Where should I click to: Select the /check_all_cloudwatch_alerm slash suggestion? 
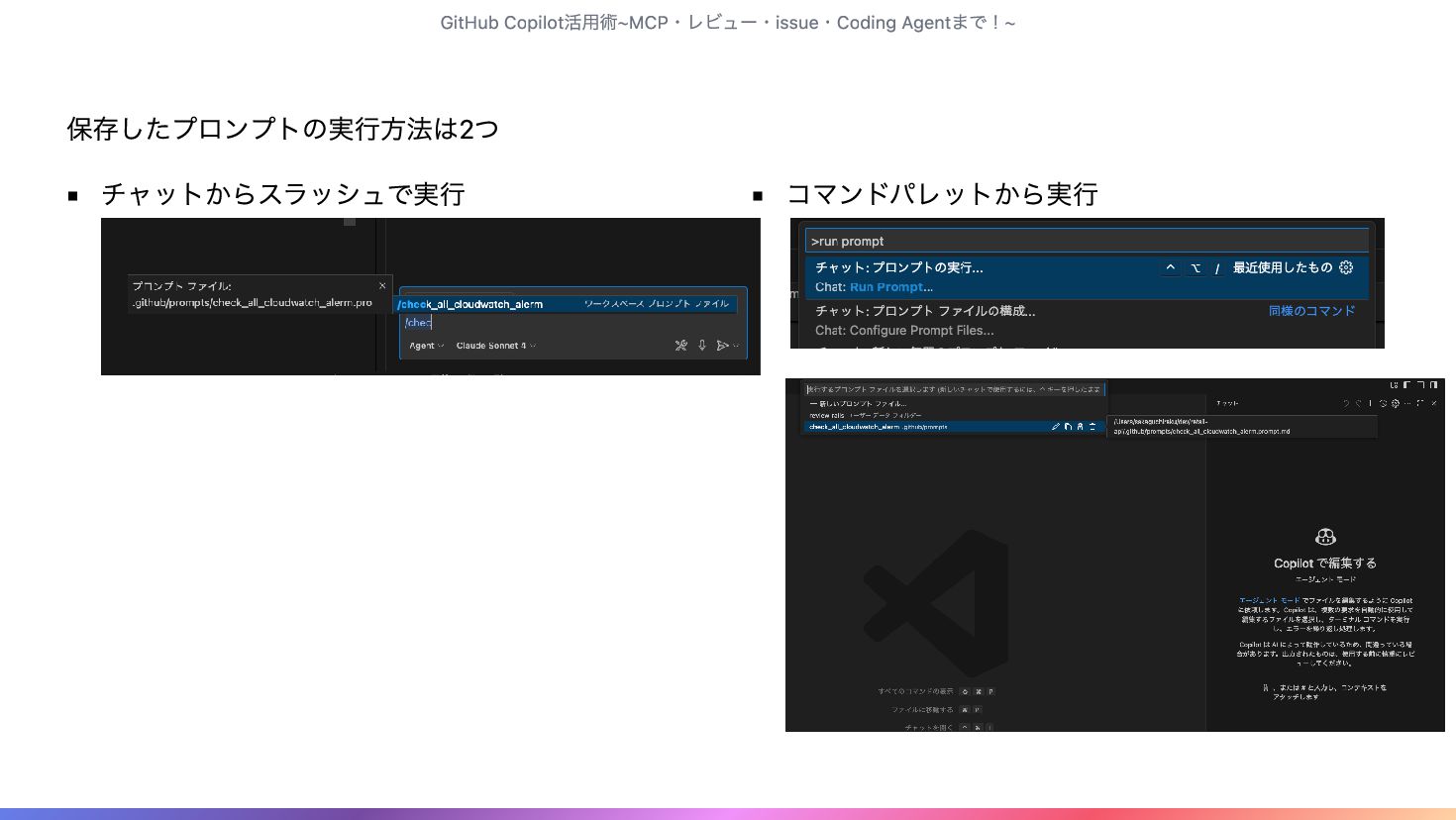pyautogui.click(x=566, y=304)
